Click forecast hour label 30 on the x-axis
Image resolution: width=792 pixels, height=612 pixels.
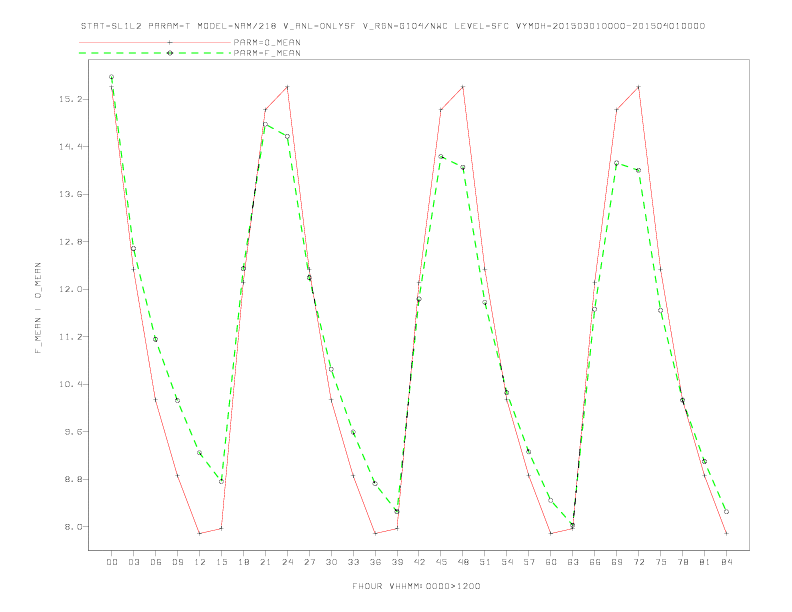[x=331, y=562]
